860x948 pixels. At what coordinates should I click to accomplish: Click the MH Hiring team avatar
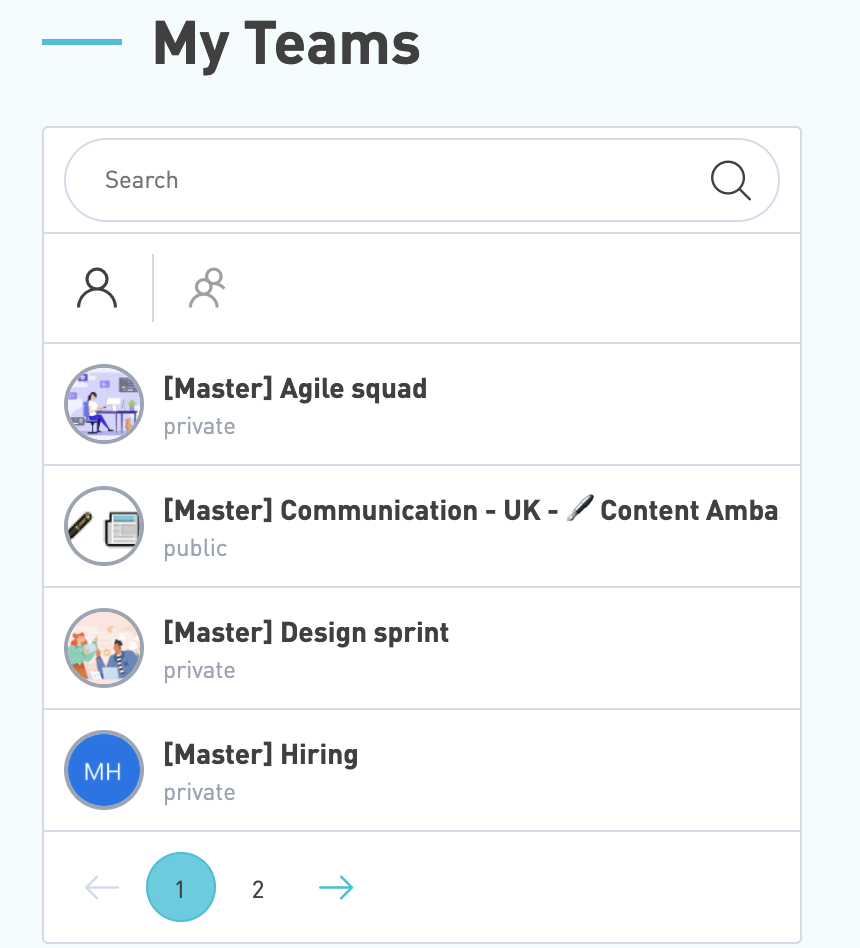tap(104, 770)
